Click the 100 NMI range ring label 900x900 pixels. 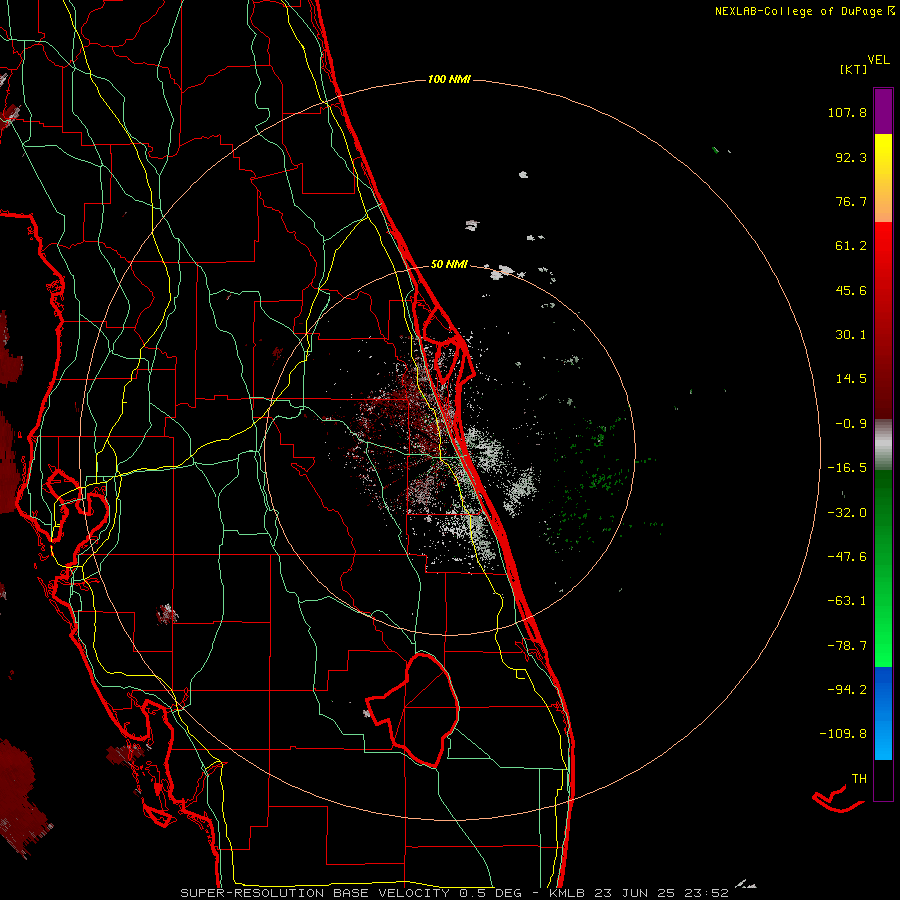(449, 79)
